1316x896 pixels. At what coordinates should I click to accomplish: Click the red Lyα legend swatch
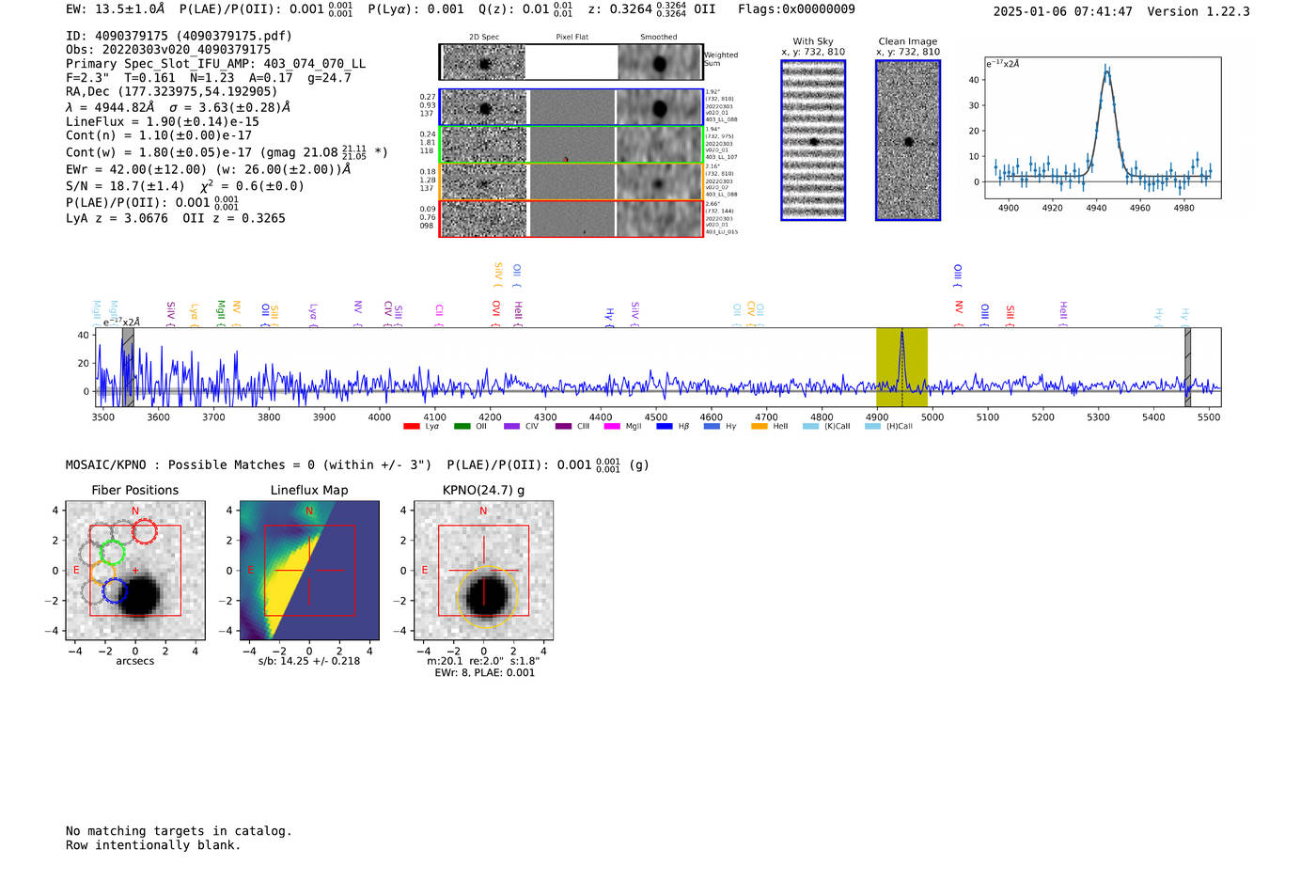[411, 427]
